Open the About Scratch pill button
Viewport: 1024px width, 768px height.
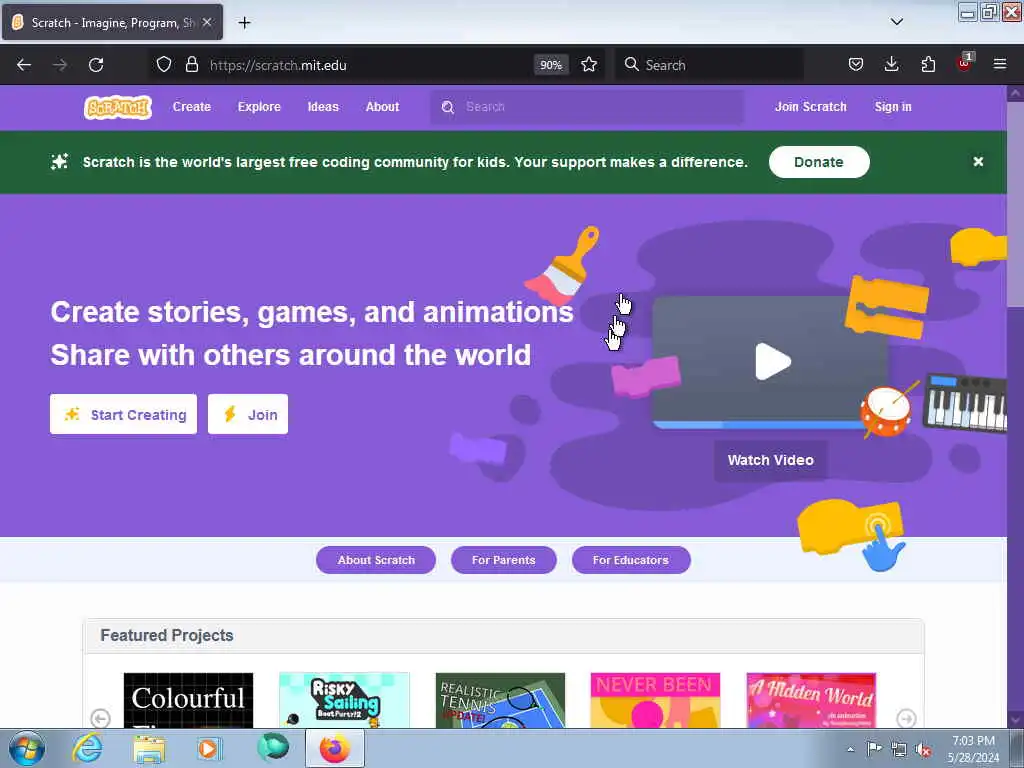(376, 560)
